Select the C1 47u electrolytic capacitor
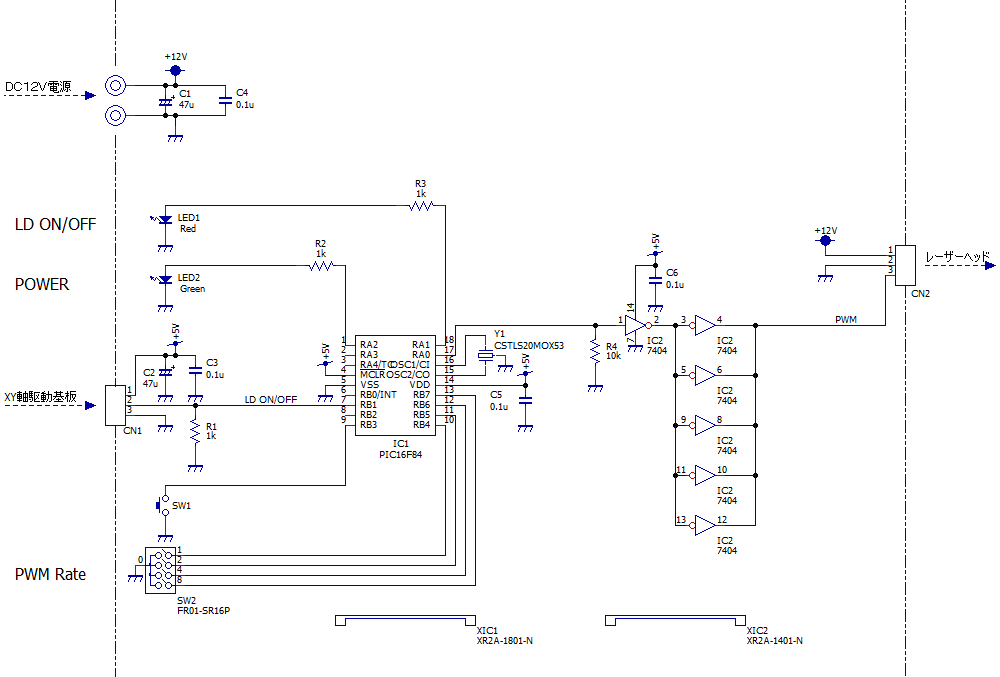Screen dimensions: 1000x677 coord(166,102)
